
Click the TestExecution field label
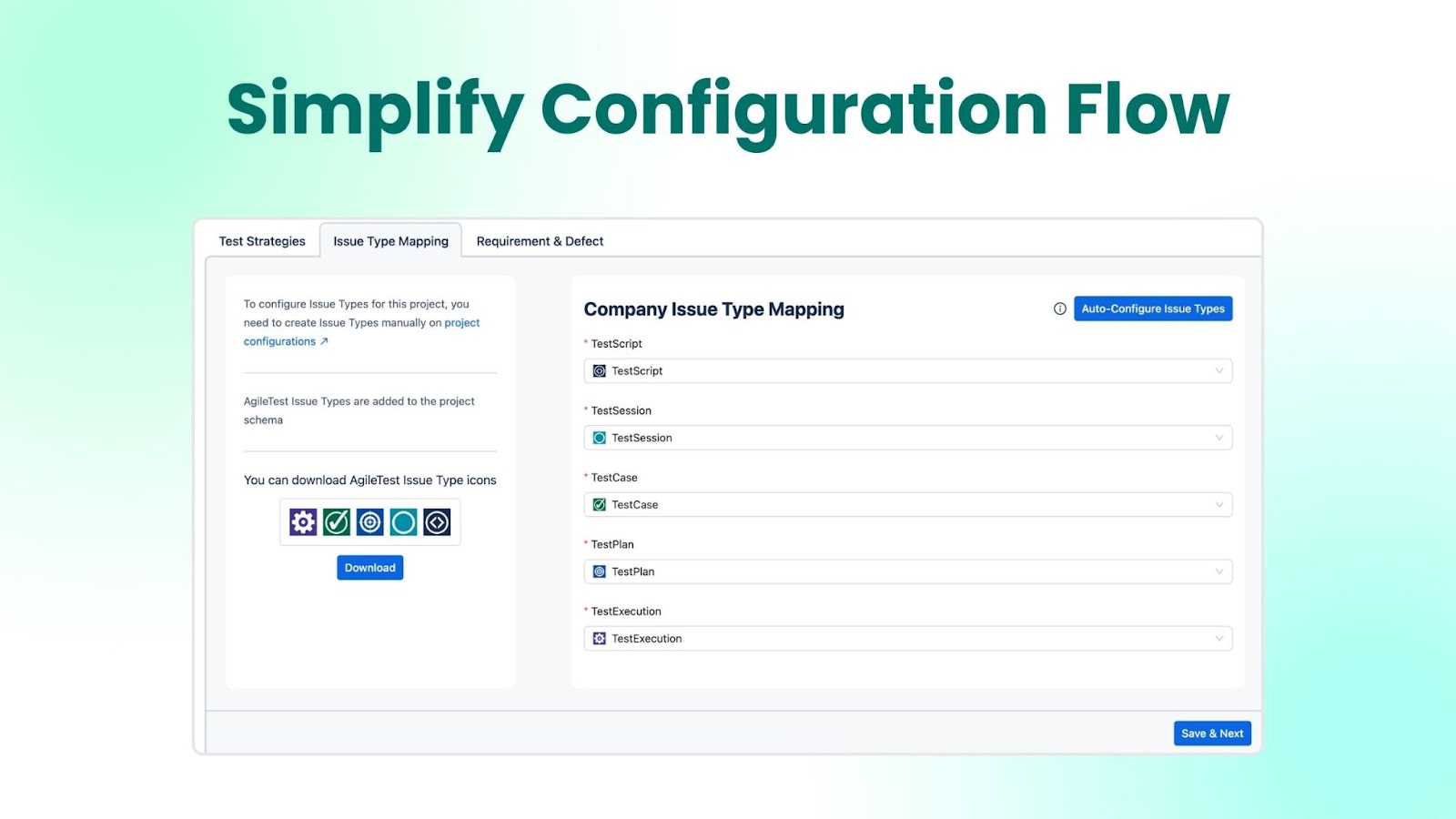(x=626, y=612)
